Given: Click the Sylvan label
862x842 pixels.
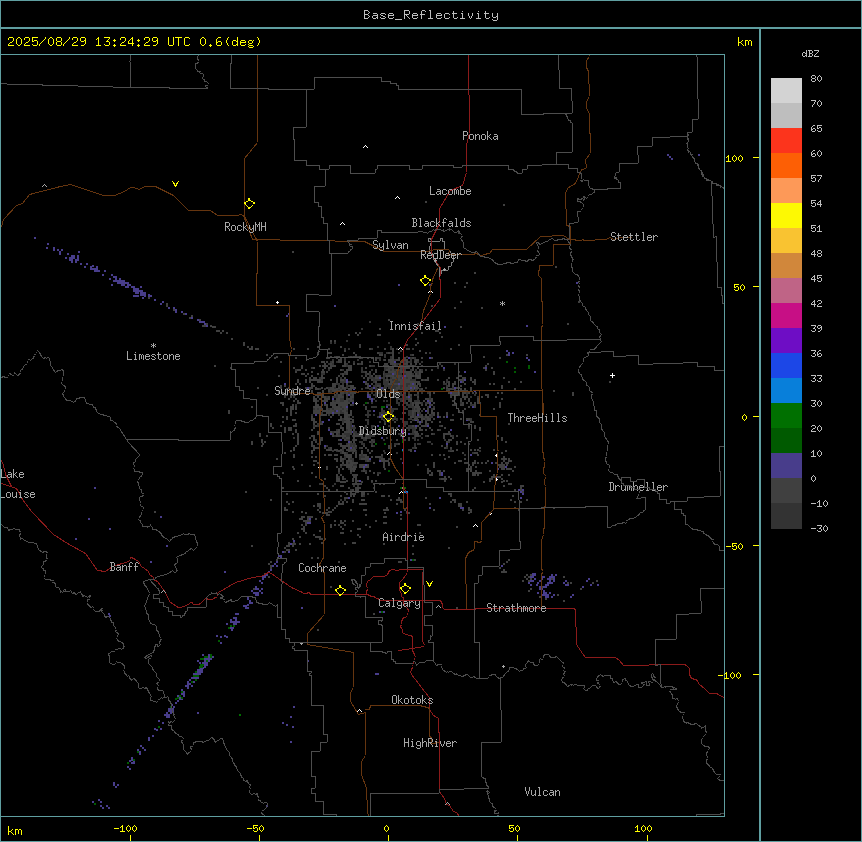Looking at the screenshot, I should pos(390,245).
